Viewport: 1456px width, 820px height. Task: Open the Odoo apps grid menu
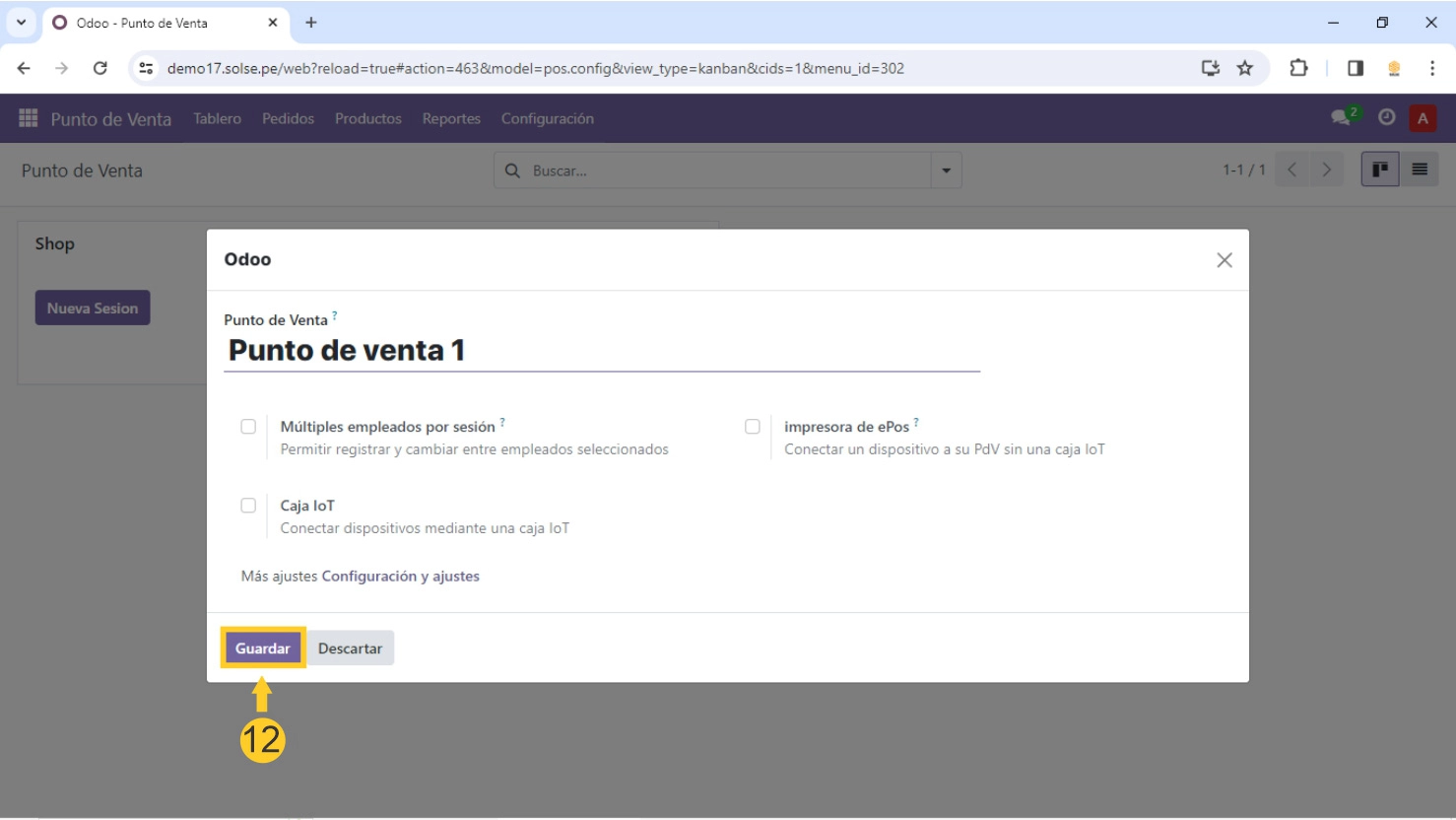click(28, 118)
